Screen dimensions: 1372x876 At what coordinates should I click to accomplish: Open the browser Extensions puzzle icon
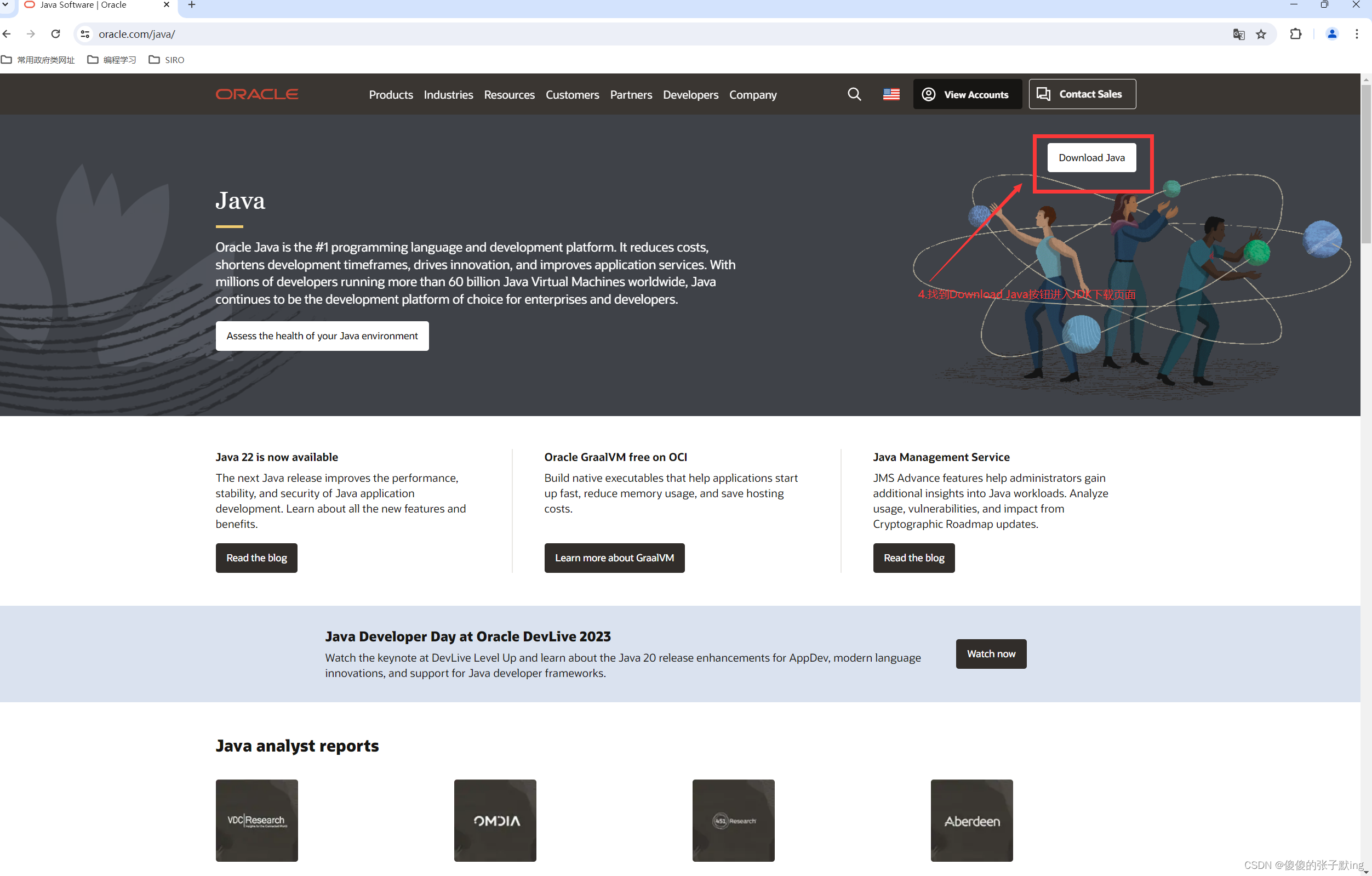[1296, 34]
